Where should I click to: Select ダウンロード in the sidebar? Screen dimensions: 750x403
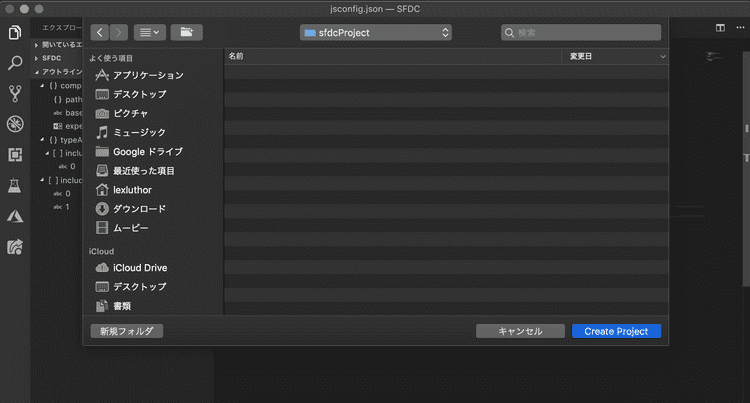[x=139, y=209]
